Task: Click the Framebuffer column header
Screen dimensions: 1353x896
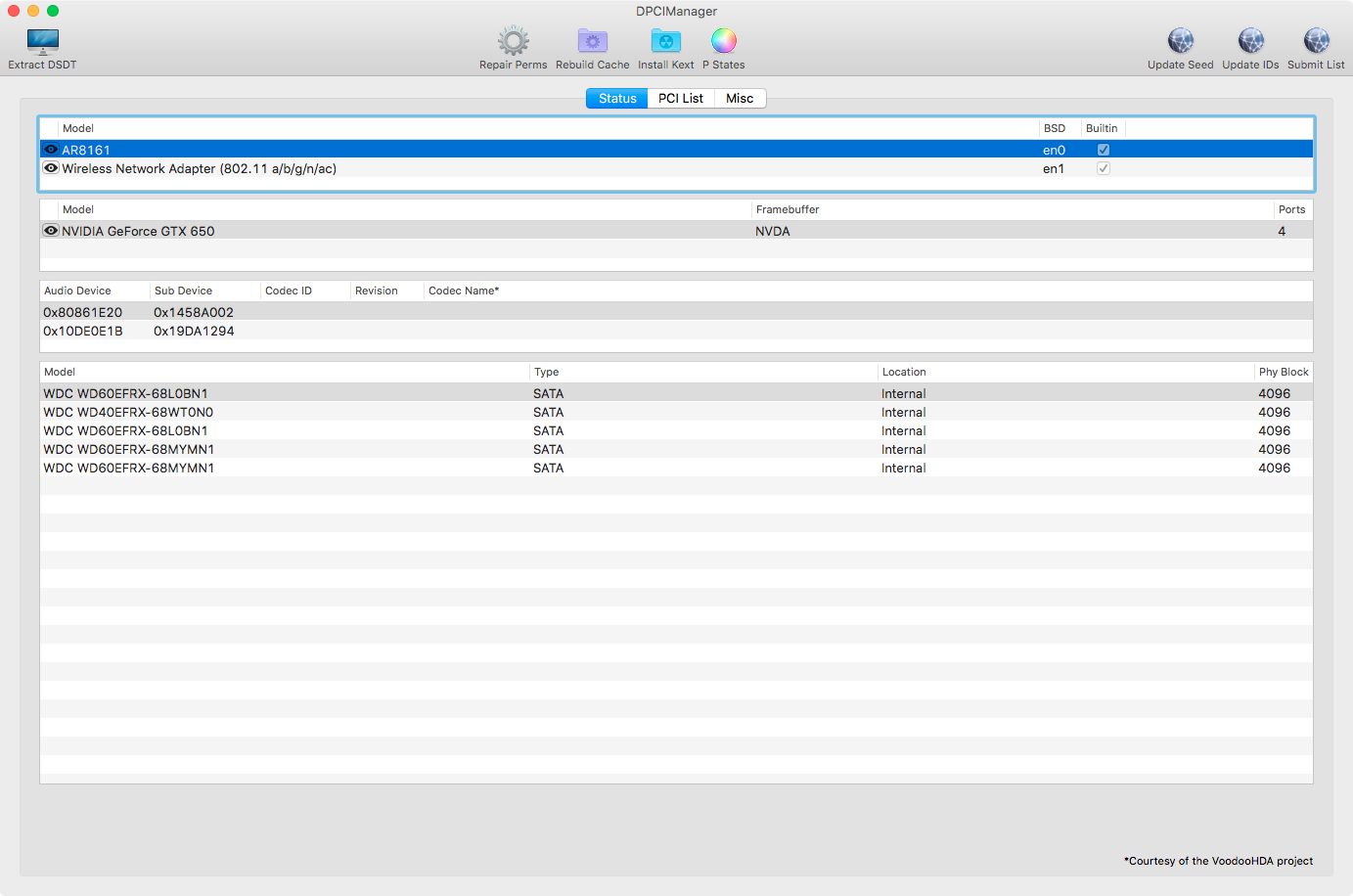Action: pos(788,209)
